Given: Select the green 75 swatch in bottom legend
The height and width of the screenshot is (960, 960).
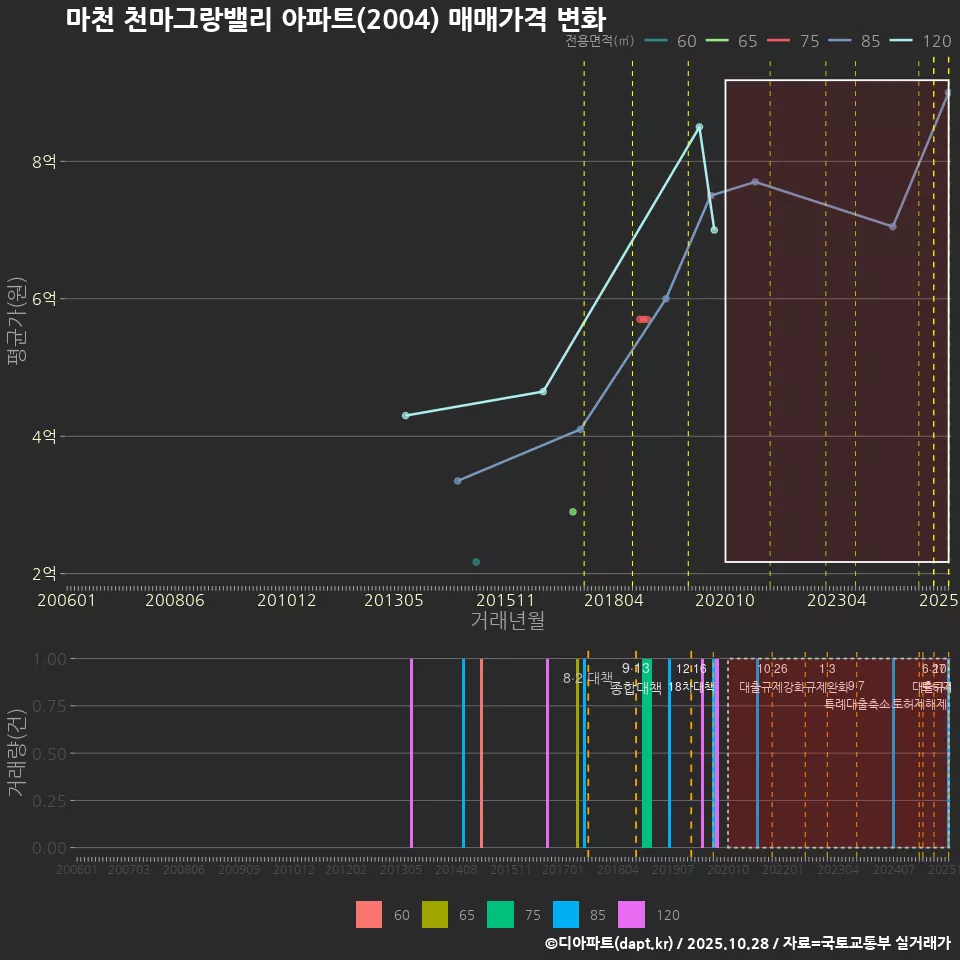Looking at the screenshot, I should tap(500, 915).
